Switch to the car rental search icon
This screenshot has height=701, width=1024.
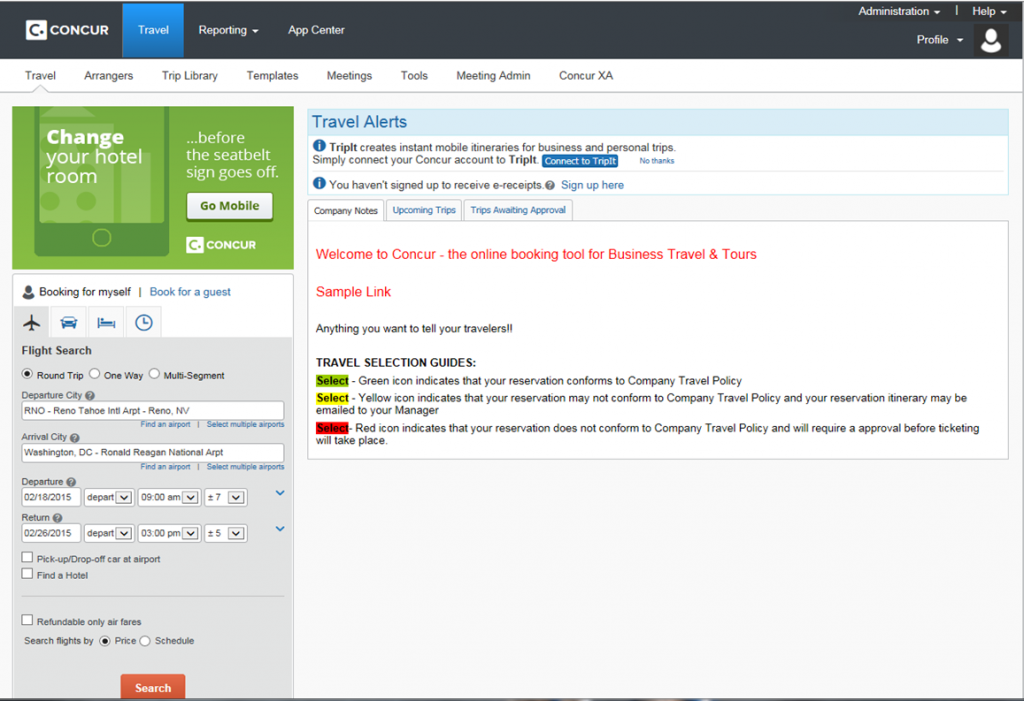69,322
